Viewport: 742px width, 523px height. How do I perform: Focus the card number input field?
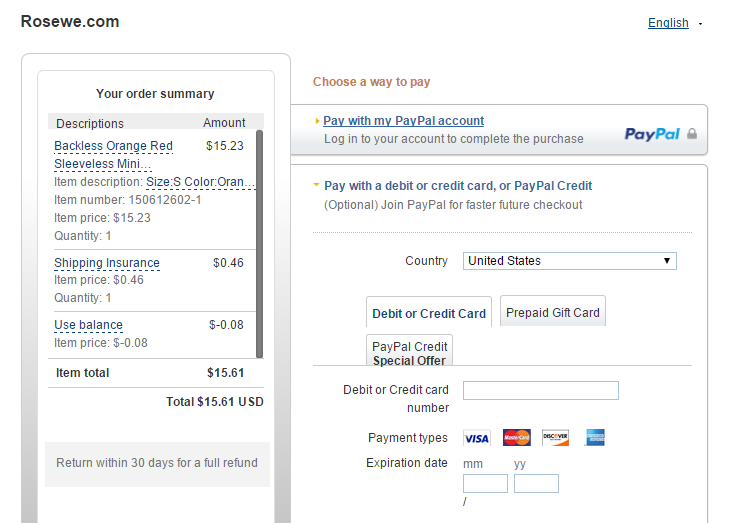540,390
